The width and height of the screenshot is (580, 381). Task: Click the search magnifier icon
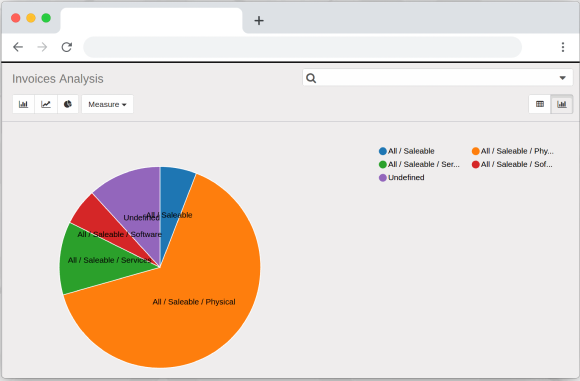click(311, 78)
